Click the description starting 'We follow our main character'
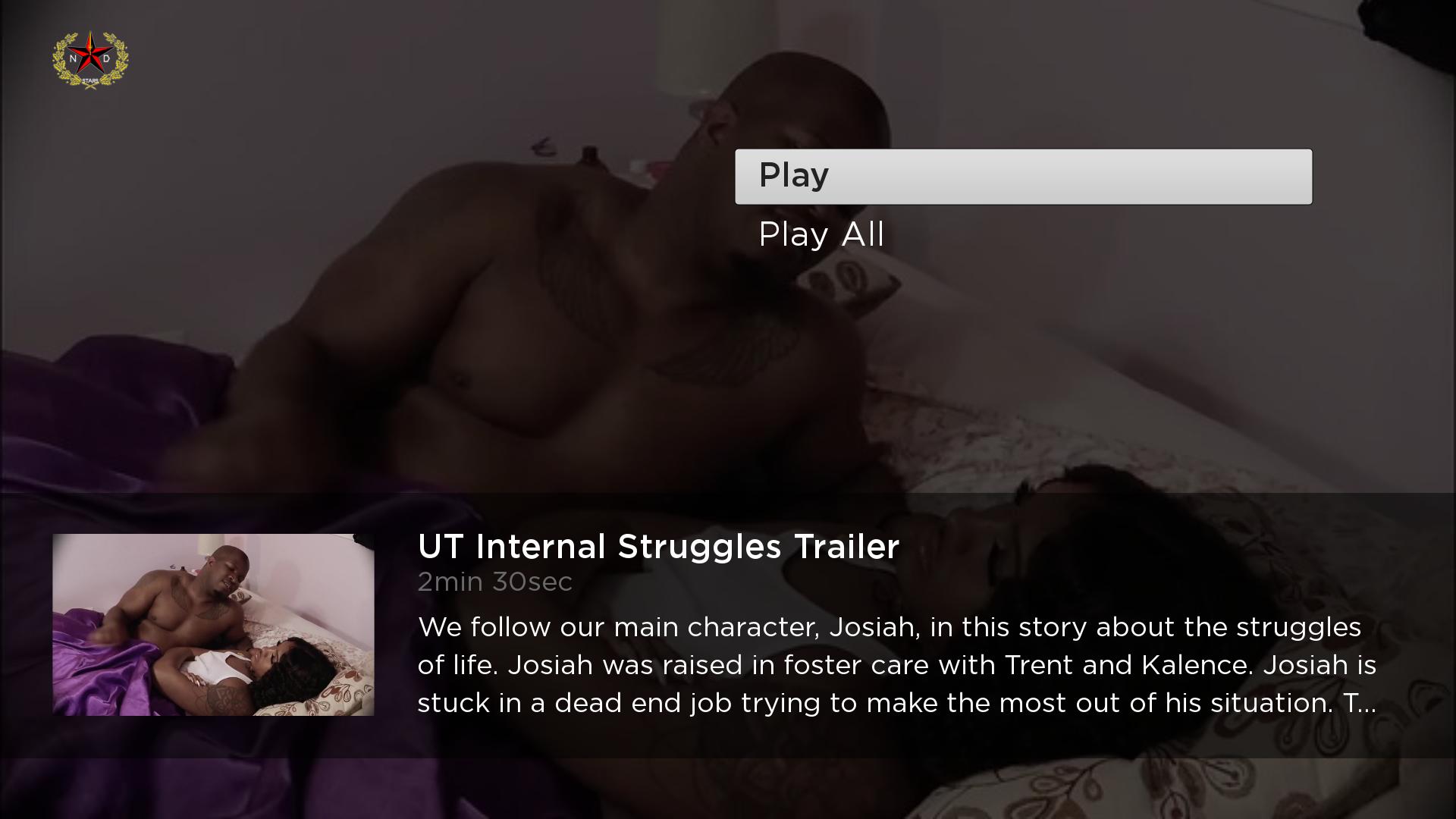Image resolution: width=1456 pixels, height=819 pixels. coord(896,665)
